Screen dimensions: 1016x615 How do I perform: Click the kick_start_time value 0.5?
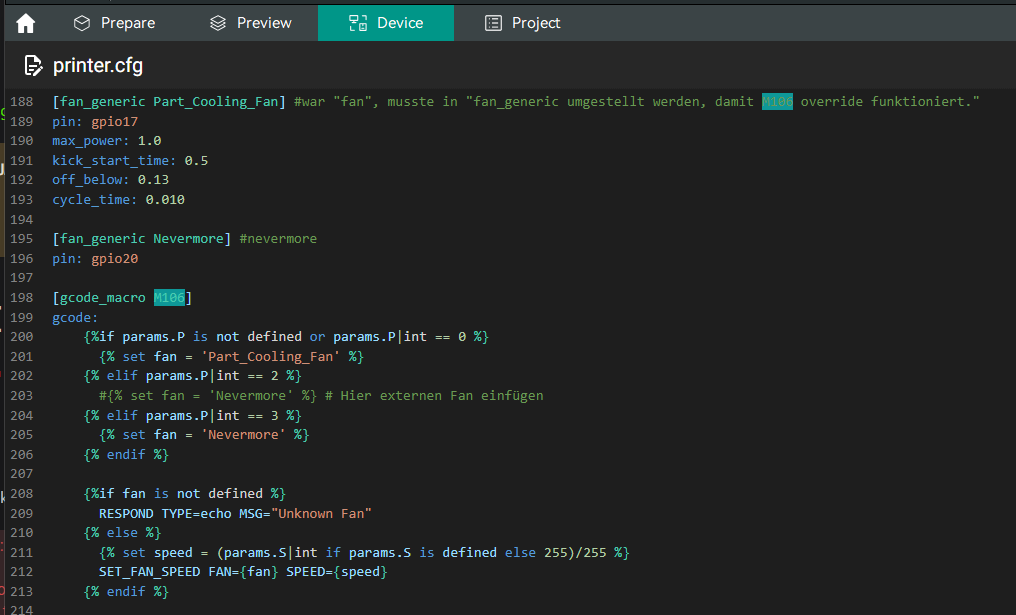pos(196,161)
